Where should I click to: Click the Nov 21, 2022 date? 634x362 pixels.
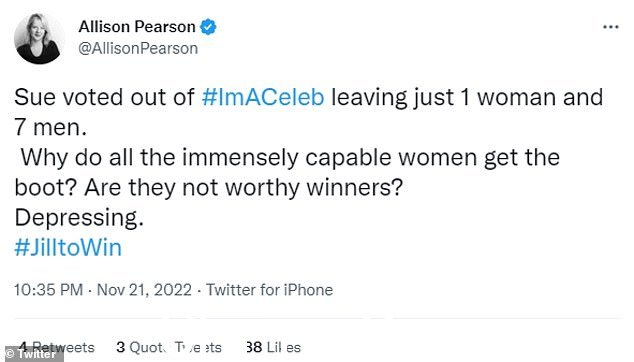pyautogui.click(x=144, y=290)
